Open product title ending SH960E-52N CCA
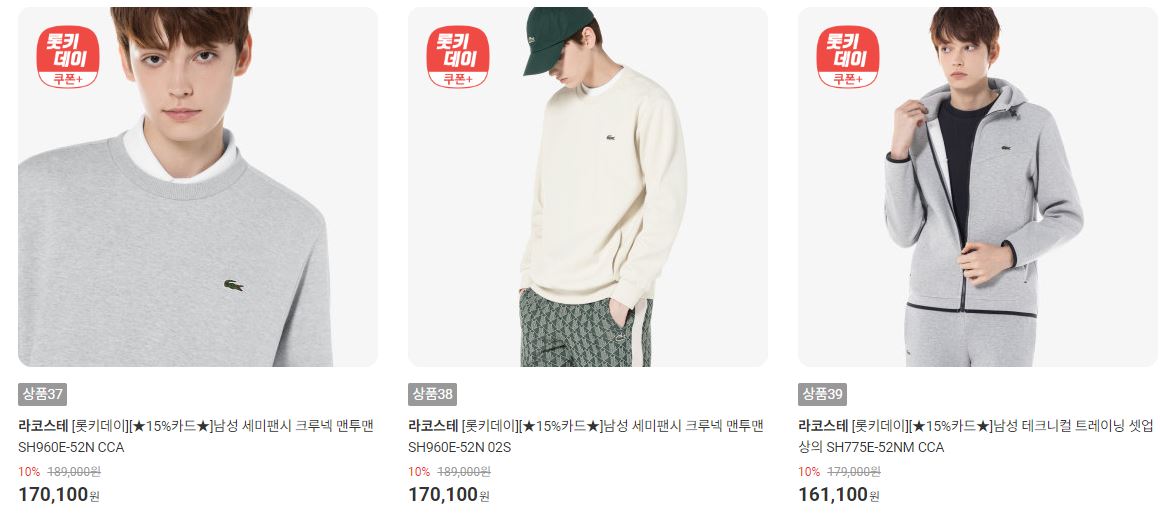Screen dimensions: 1160x522 [196, 436]
